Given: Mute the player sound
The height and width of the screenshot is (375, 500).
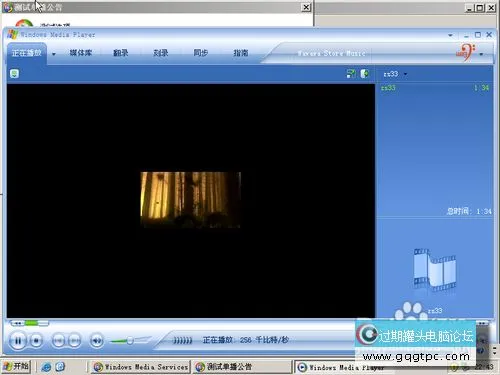Looking at the screenshot, I should coord(97,340).
